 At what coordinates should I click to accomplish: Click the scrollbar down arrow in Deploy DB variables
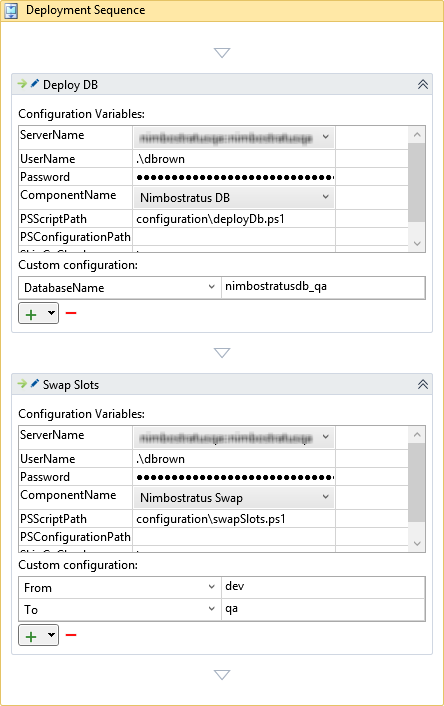click(x=417, y=244)
